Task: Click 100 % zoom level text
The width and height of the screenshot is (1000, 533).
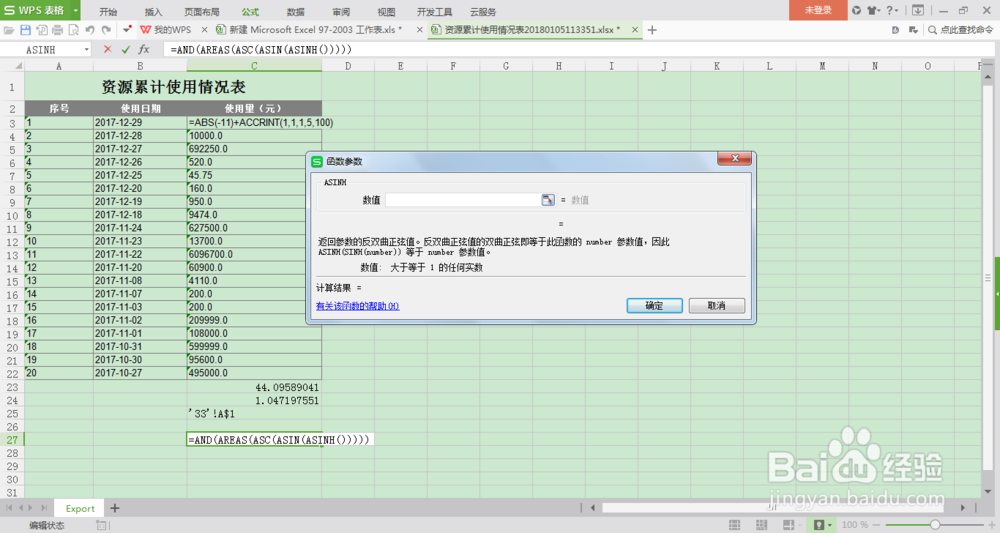Action: [x=855, y=525]
